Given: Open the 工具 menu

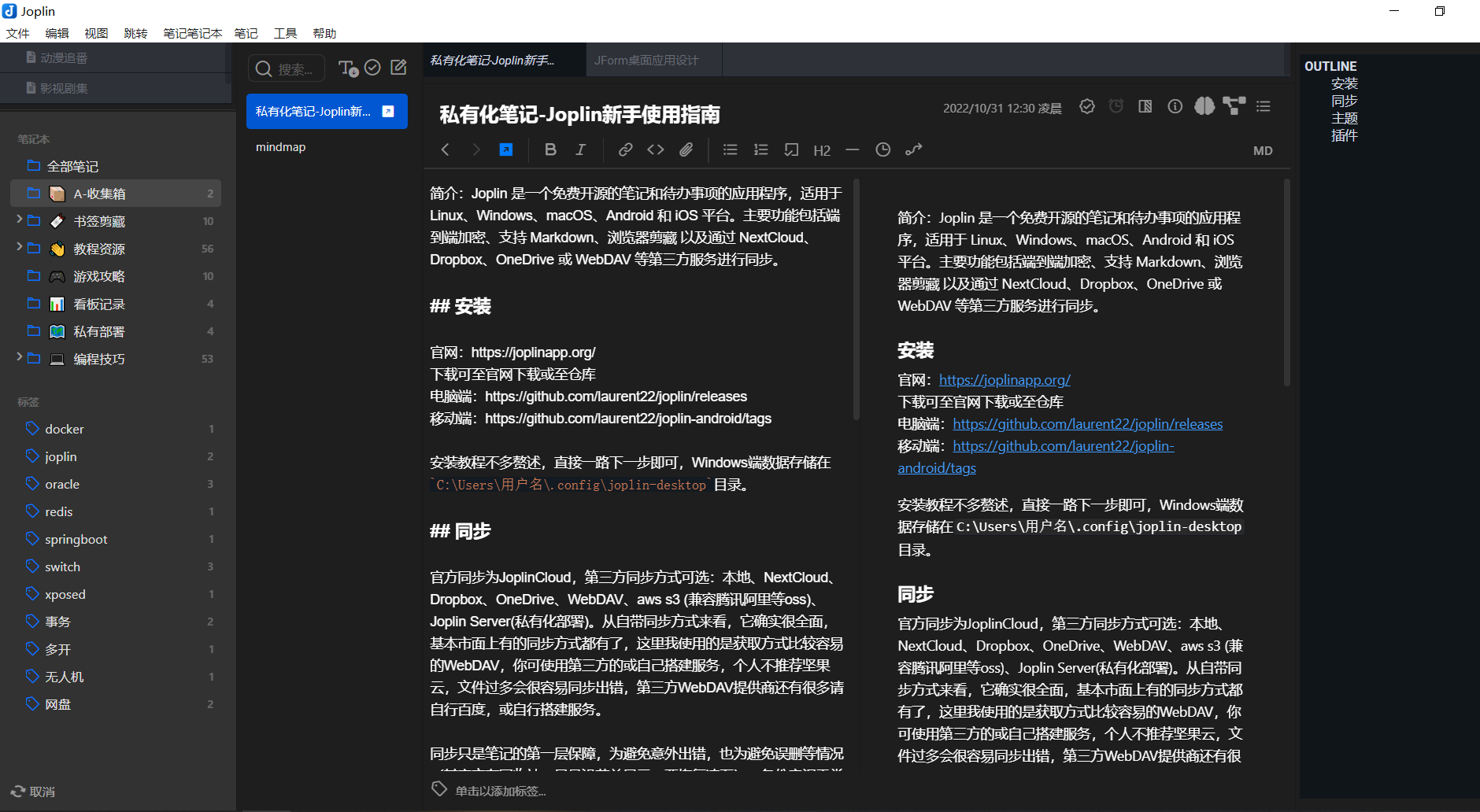Looking at the screenshot, I should coord(285,33).
